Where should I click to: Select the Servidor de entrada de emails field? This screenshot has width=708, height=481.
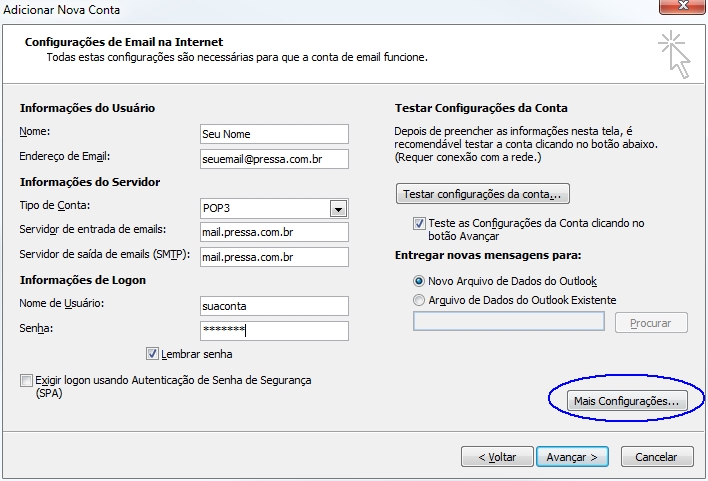point(274,232)
